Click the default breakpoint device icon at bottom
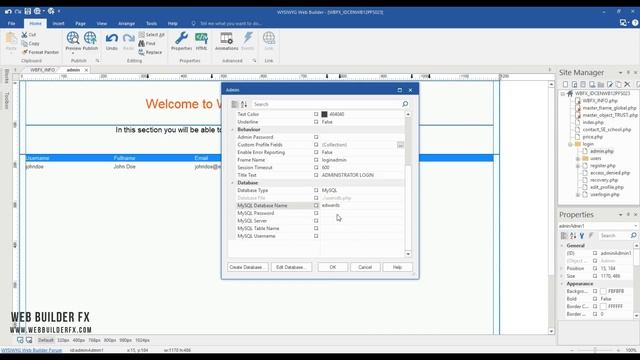 (x=20, y=340)
